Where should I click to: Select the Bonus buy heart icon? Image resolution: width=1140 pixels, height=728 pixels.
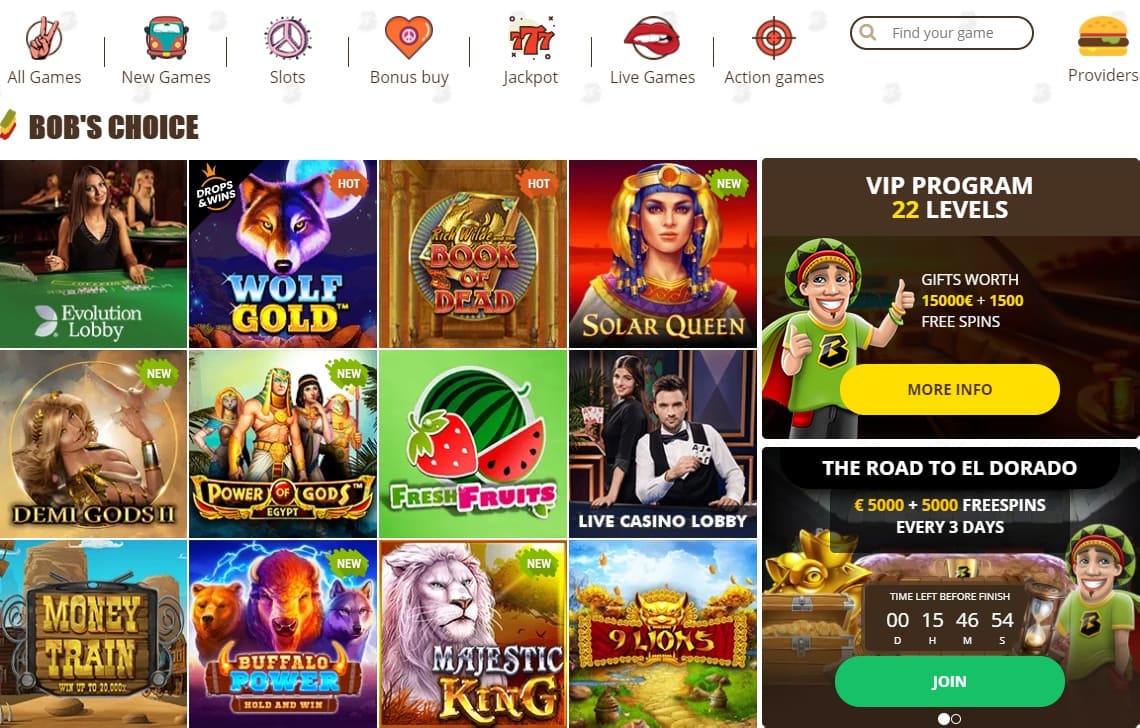(409, 37)
